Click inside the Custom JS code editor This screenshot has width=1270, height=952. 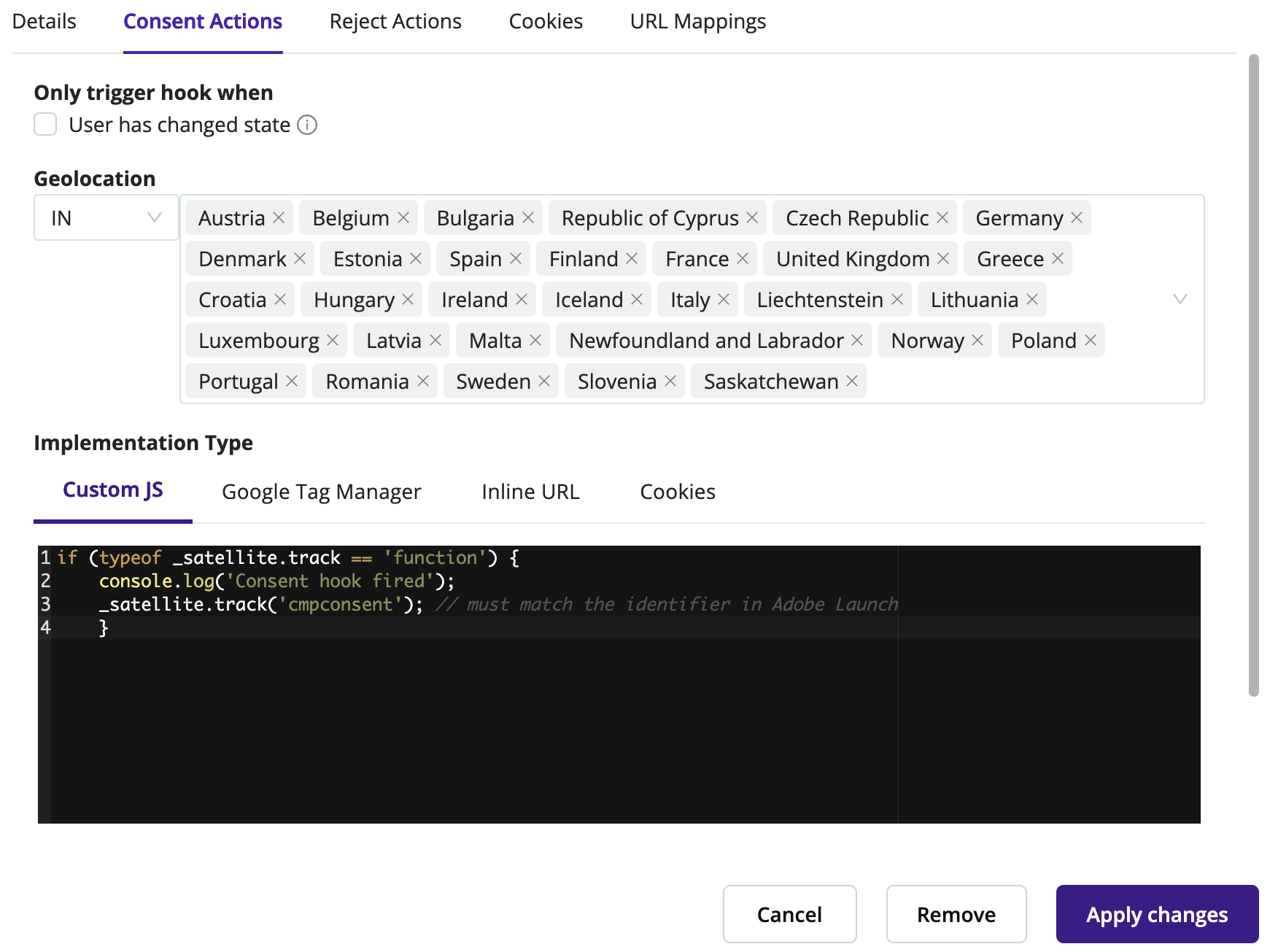619,684
